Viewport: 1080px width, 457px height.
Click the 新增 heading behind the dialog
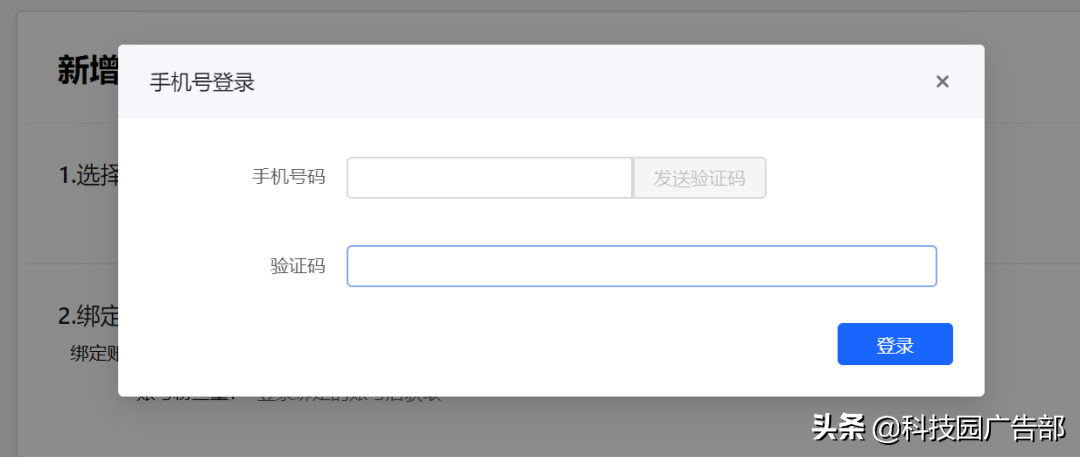click(x=87, y=71)
